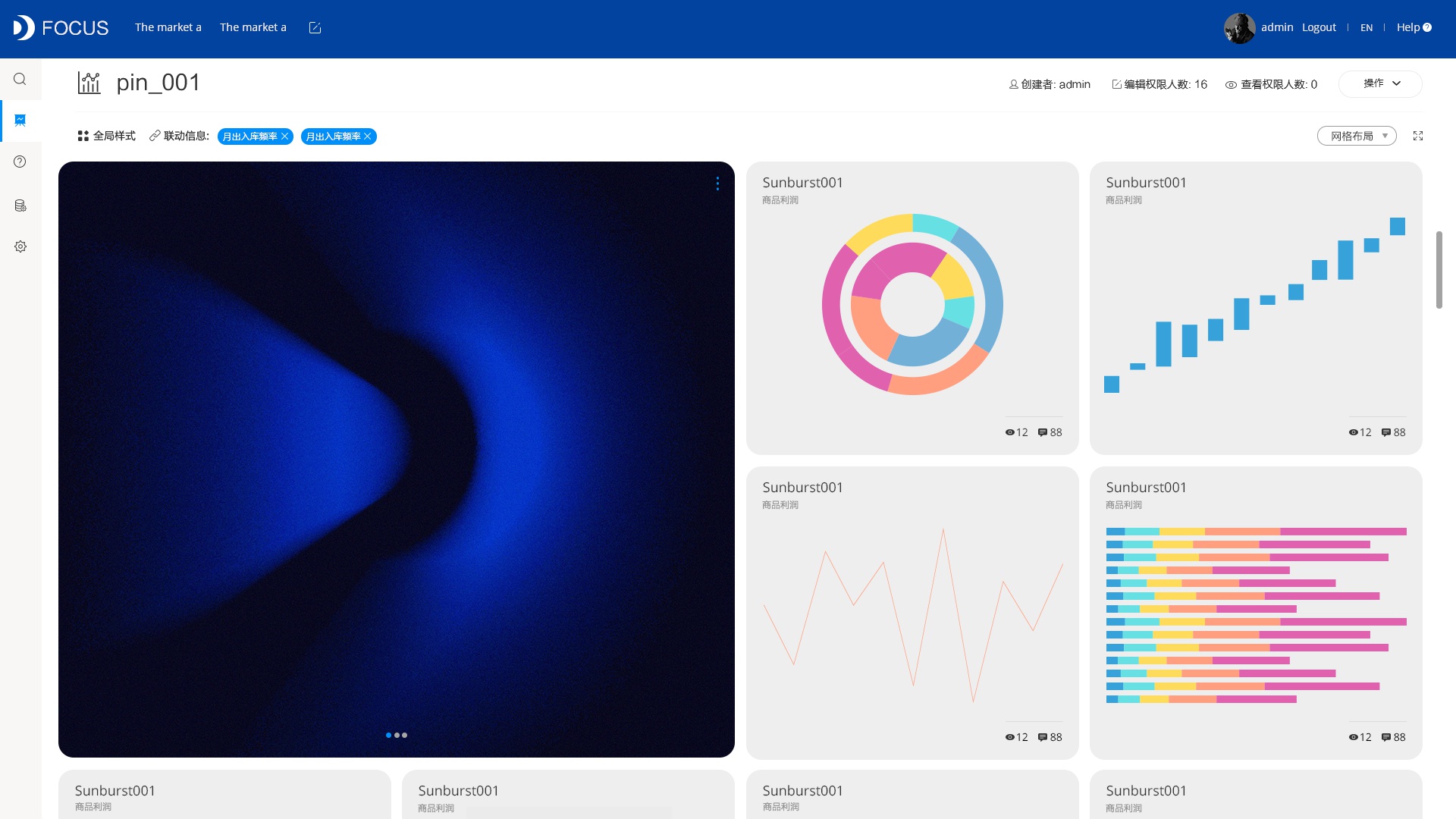Switch language with EN
Viewport: 1456px width, 819px height.
[x=1367, y=27]
